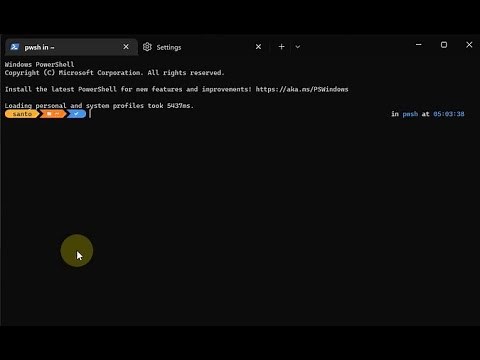480x360 pixels.
Task: Click the Copyright Microsoft Corporation line
Action: click(x=115, y=73)
